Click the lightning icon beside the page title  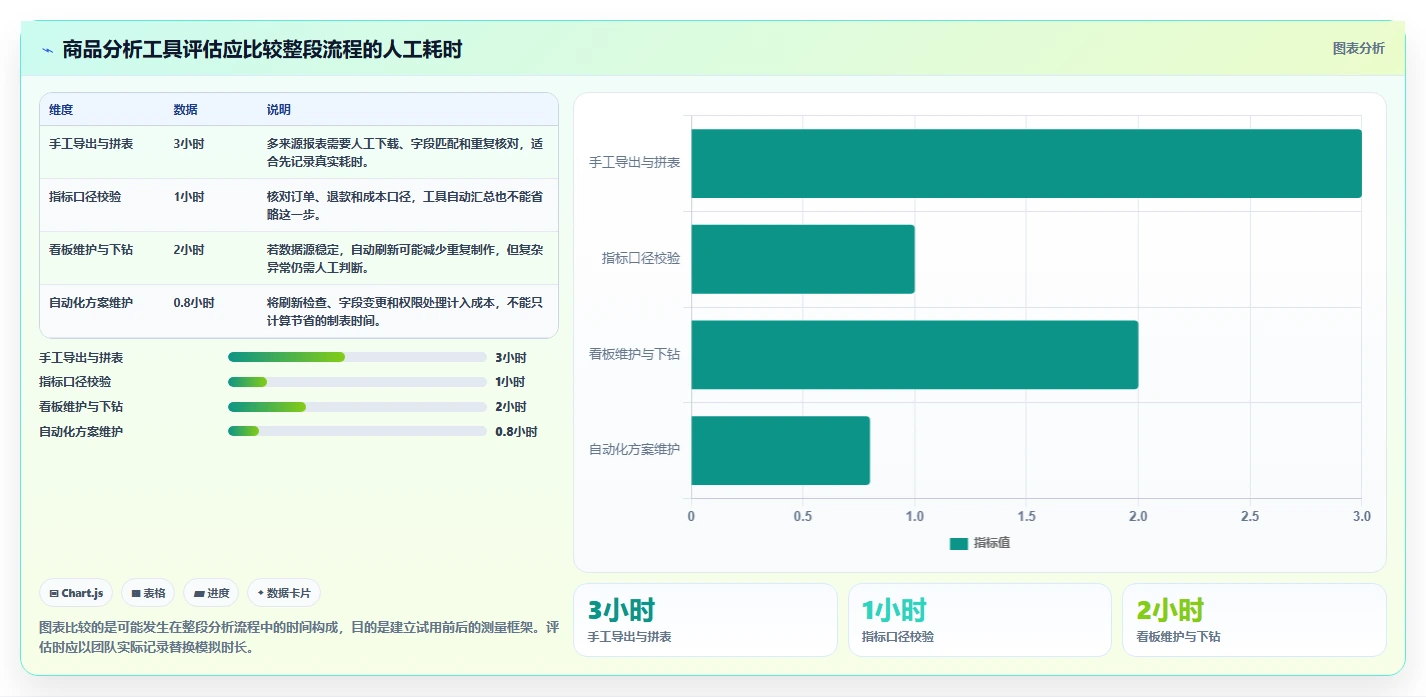coord(47,49)
